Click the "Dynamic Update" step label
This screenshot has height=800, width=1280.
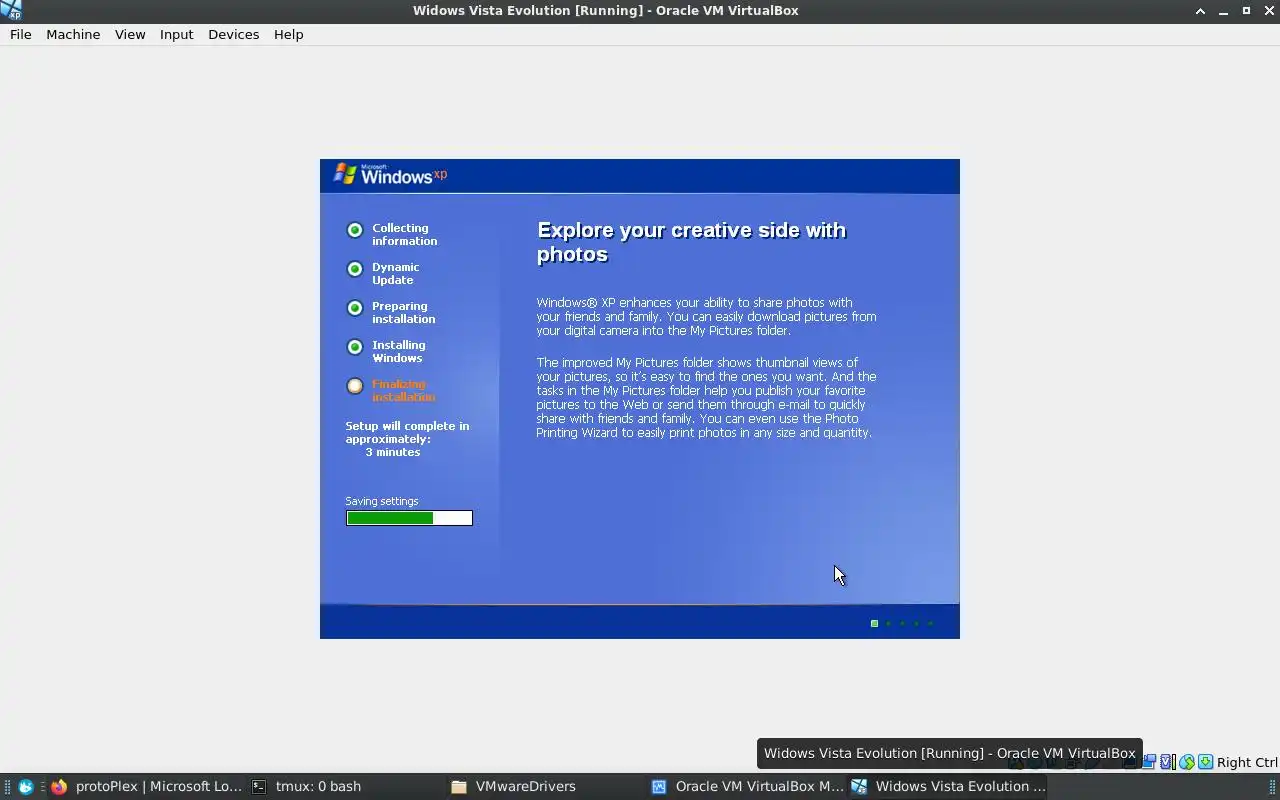coord(395,273)
